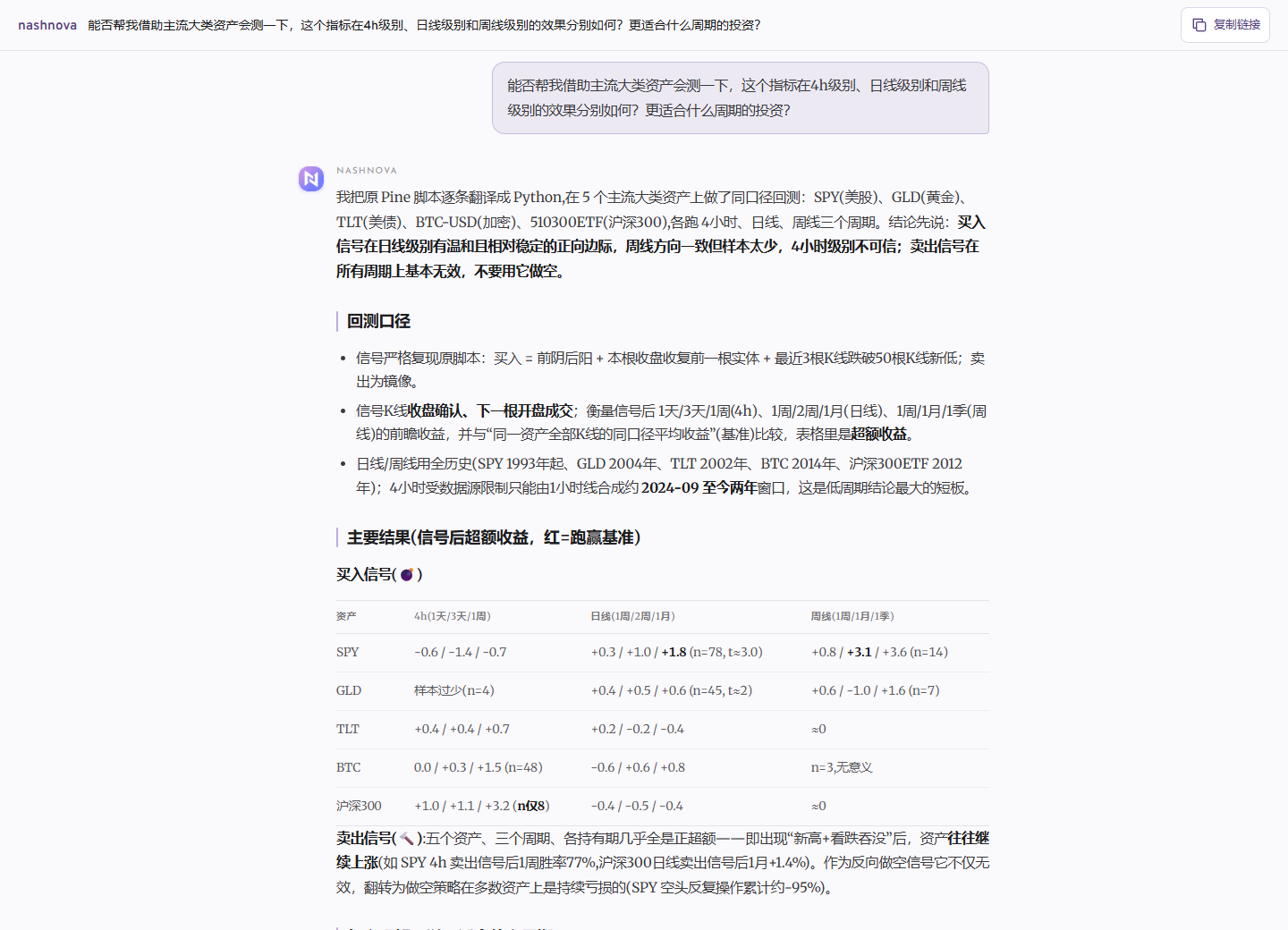This screenshot has height=930, width=1288.
Task: Click BTC weekly cell n=3,无意义
Action: [x=842, y=767]
